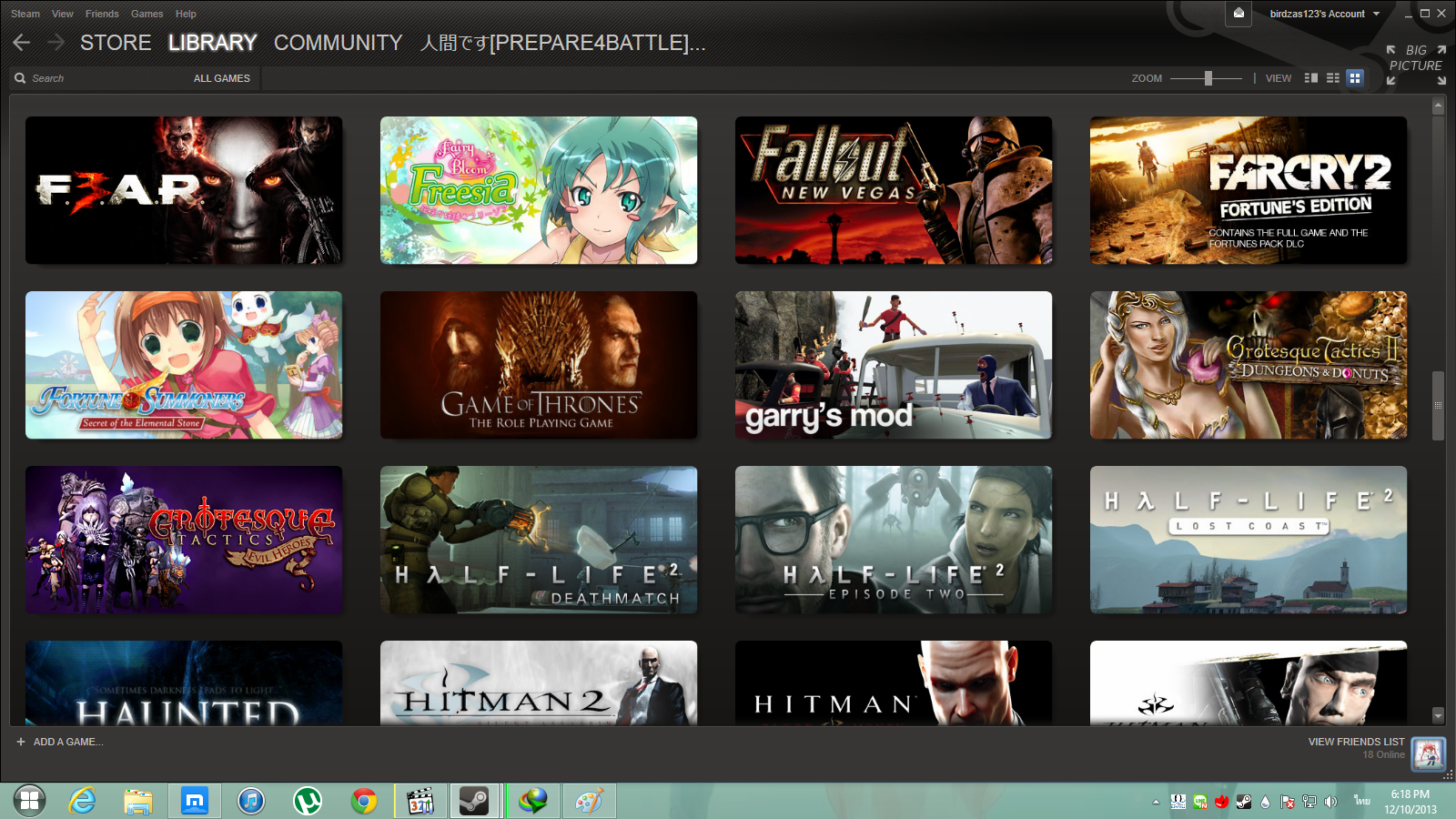Open Internet Download Manager from the taskbar
Screen dimensions: 1456x819
[x=533, y=801]
